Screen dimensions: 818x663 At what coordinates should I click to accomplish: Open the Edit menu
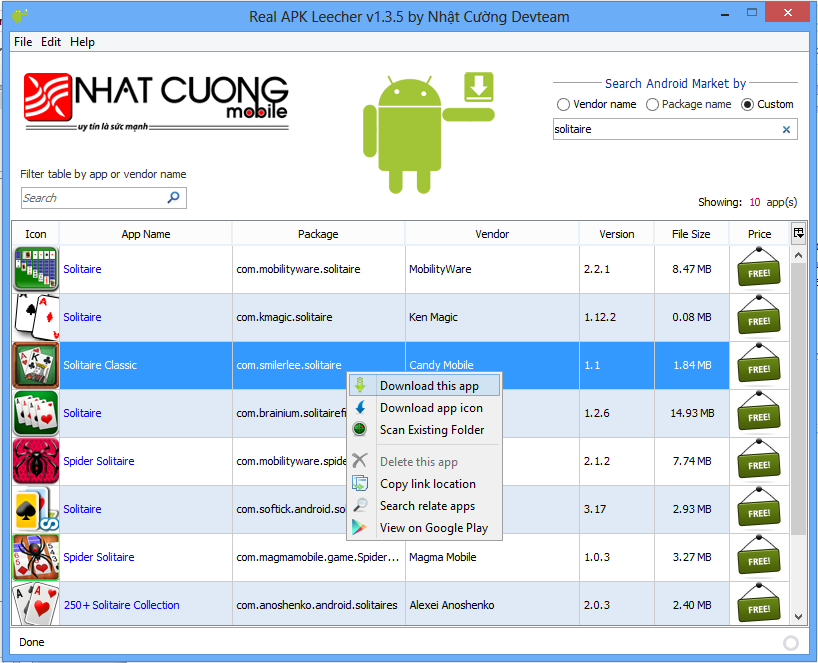51,42
